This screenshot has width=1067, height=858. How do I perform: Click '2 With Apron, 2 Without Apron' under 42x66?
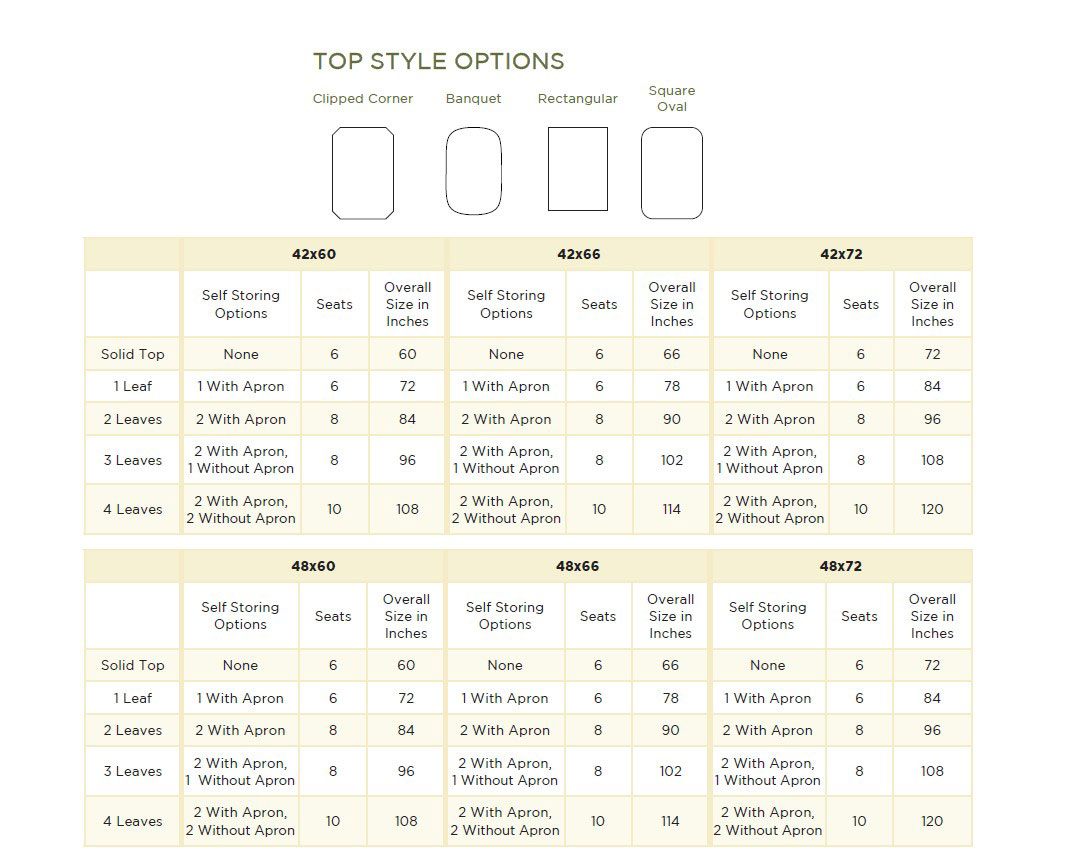tap(506, 510)
